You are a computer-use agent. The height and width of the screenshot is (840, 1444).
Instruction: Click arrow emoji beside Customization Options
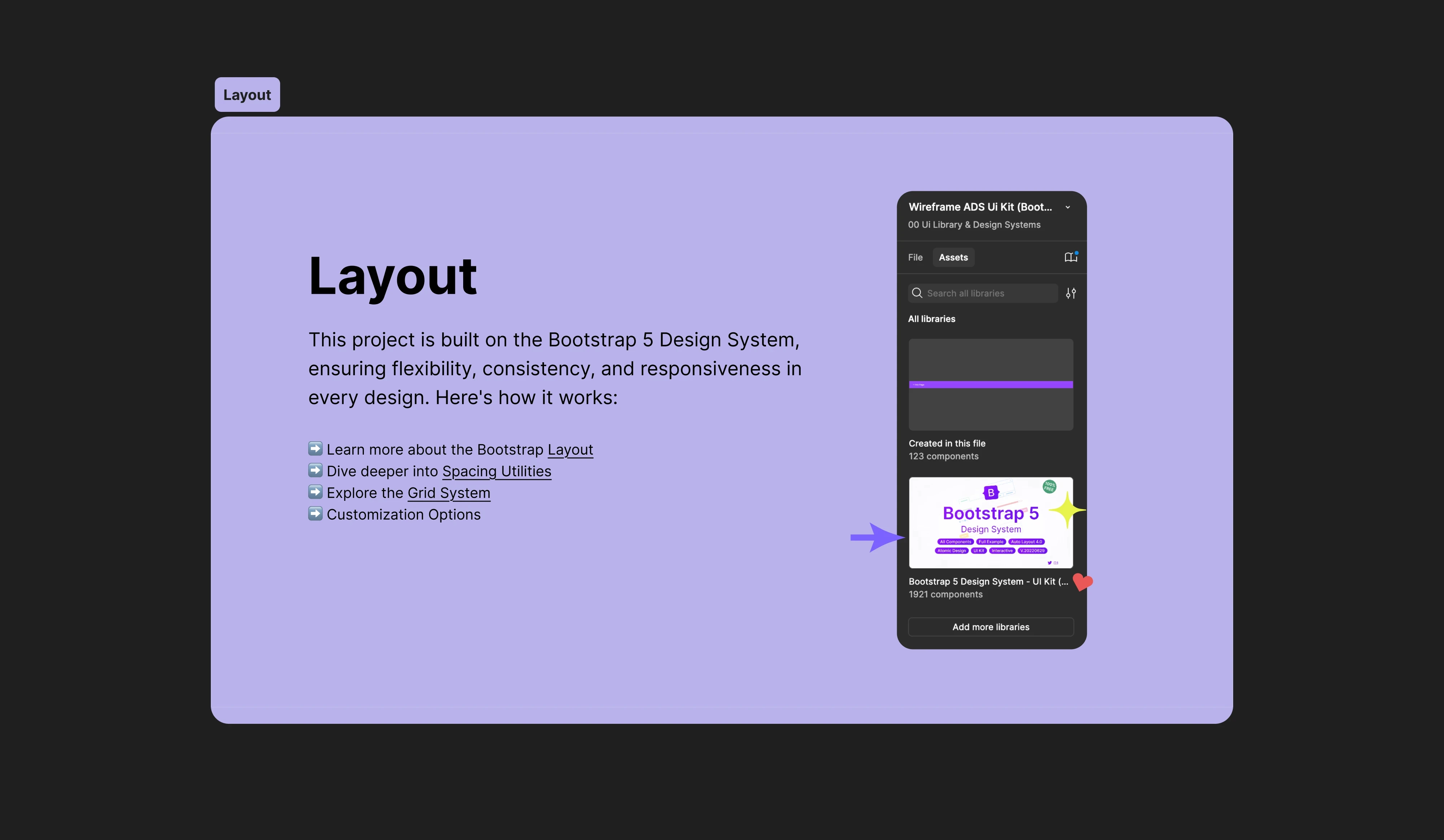(315, 513)
